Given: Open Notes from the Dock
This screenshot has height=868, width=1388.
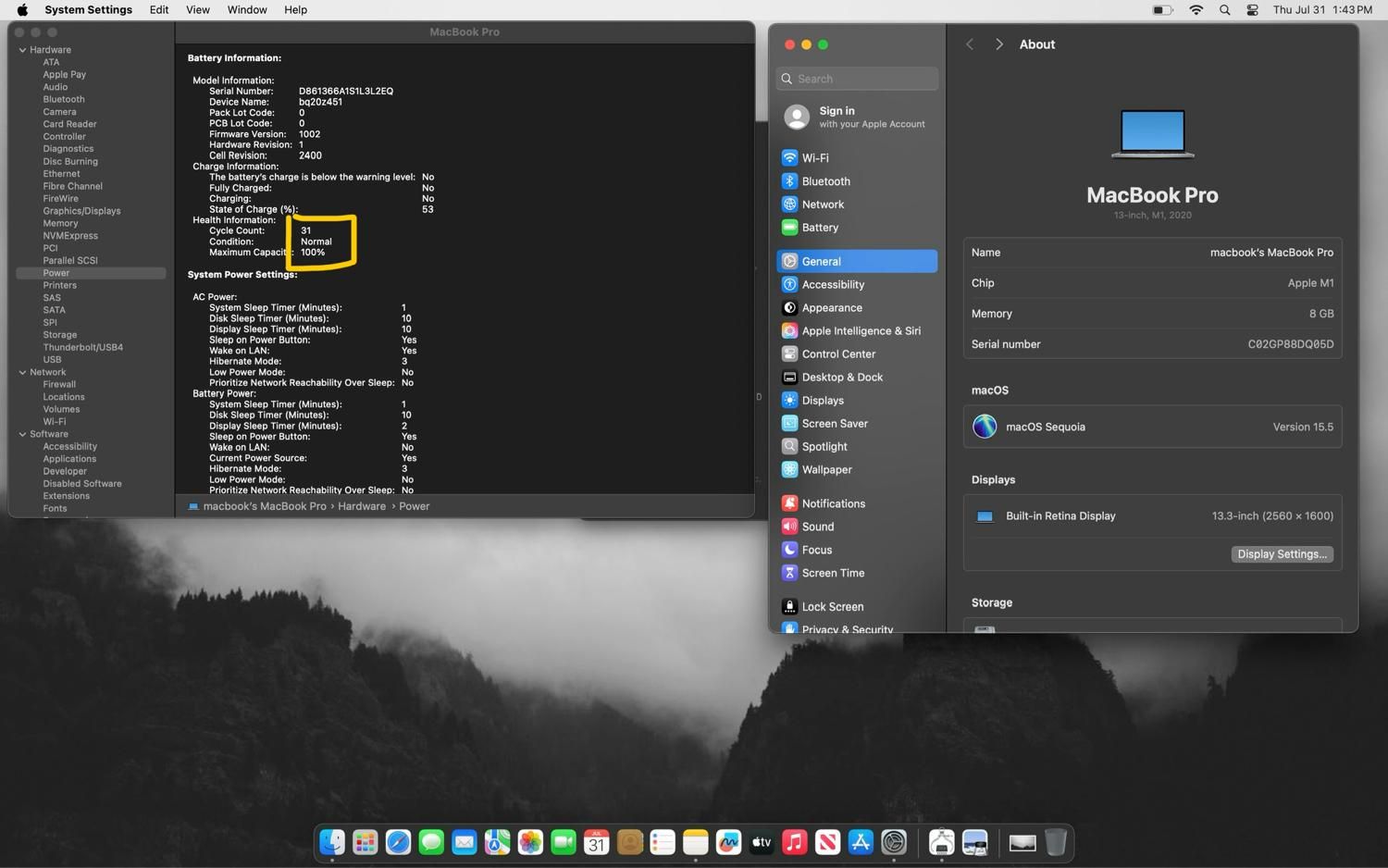Looking at the screenshot, I should click(696, 842).
